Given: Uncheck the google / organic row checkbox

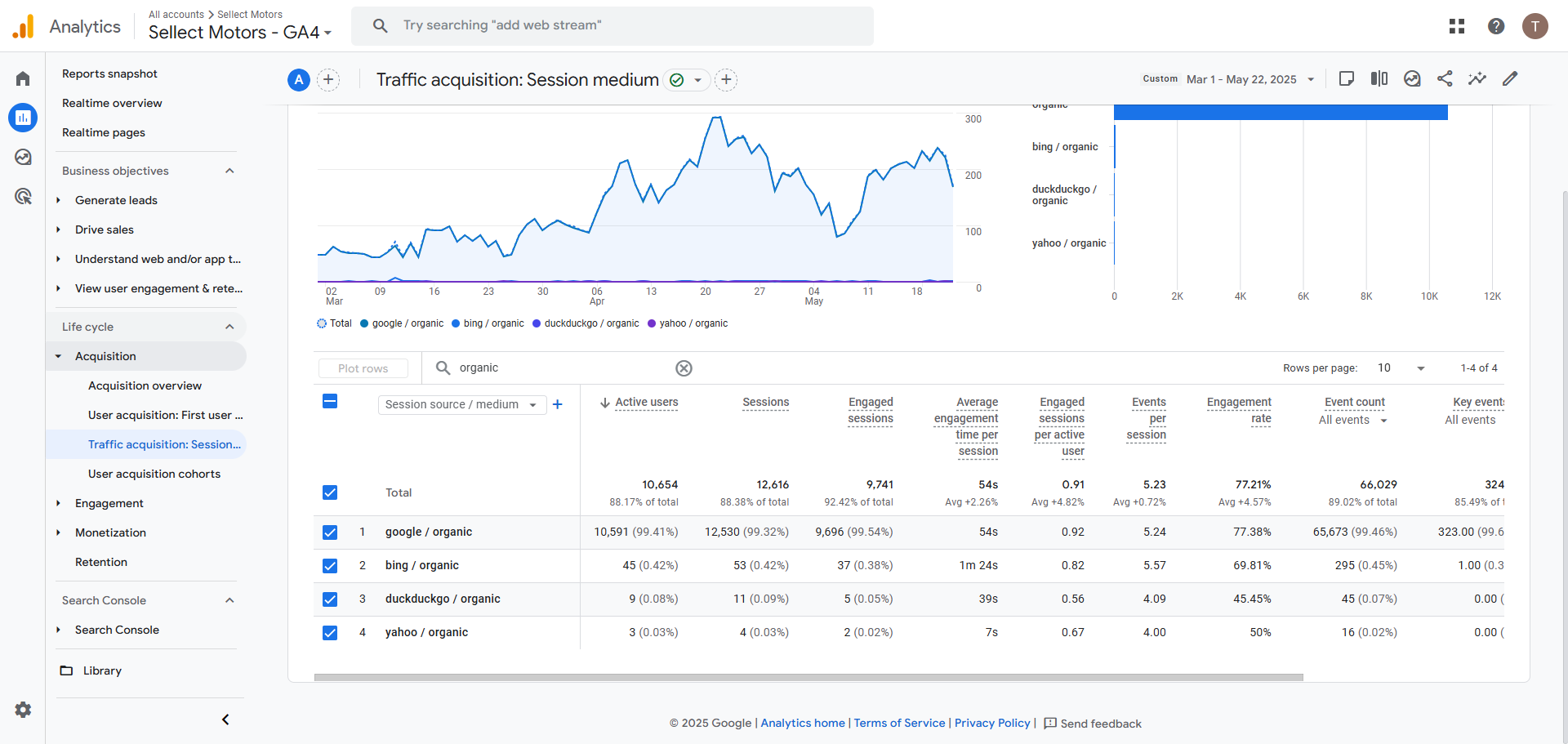Looking at the screenshot, I should [330, 532].
